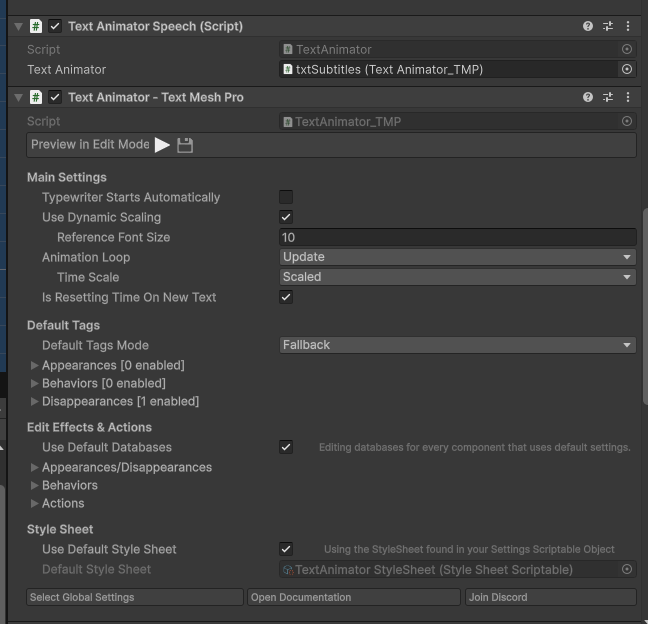
Task: Expand Behaviors under Edit Effects & Actions
Action: 35,485
